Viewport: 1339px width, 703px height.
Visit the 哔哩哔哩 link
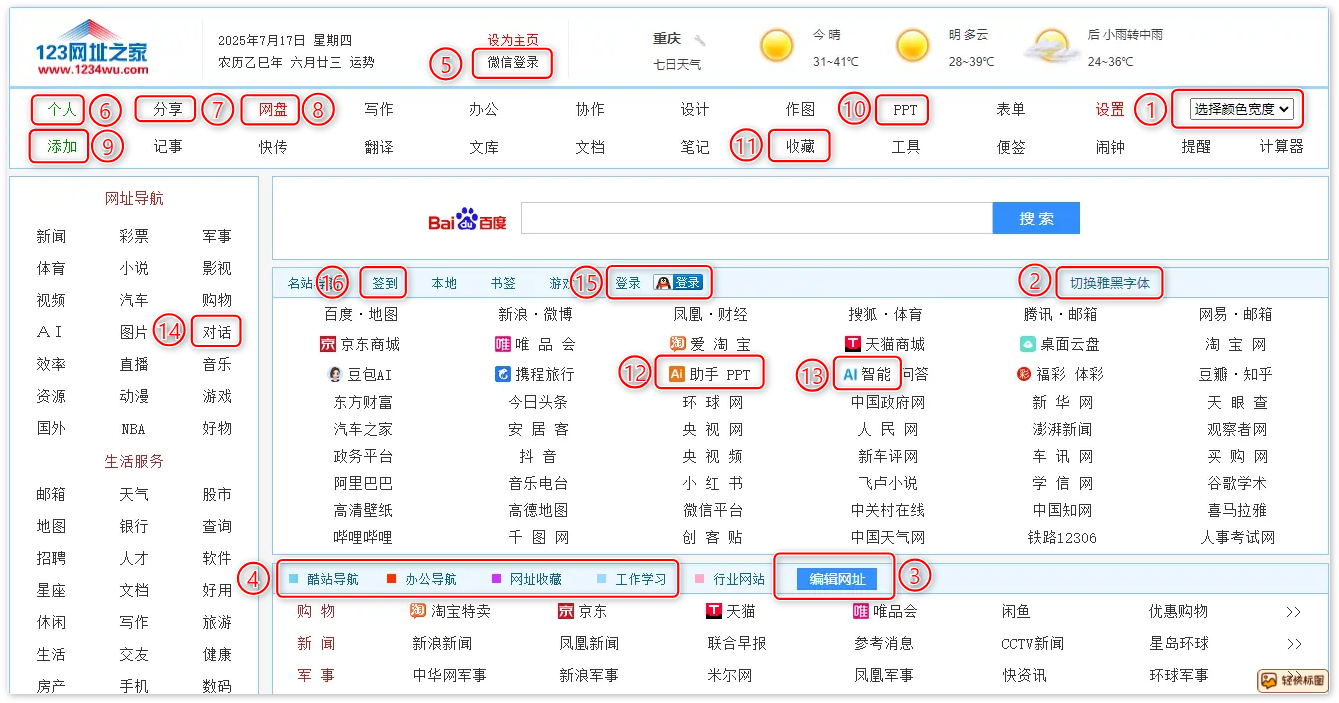click(363, 537)
